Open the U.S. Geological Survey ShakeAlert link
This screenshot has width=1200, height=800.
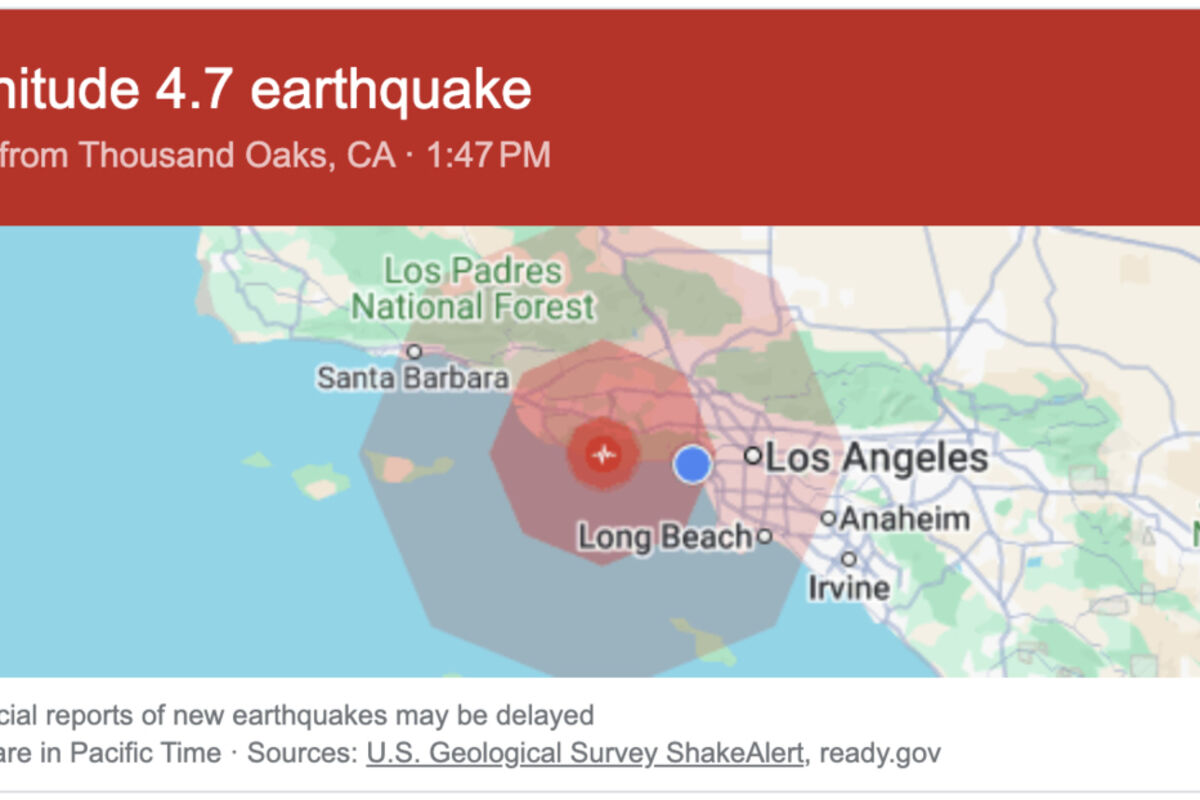(x=585, y=752)
